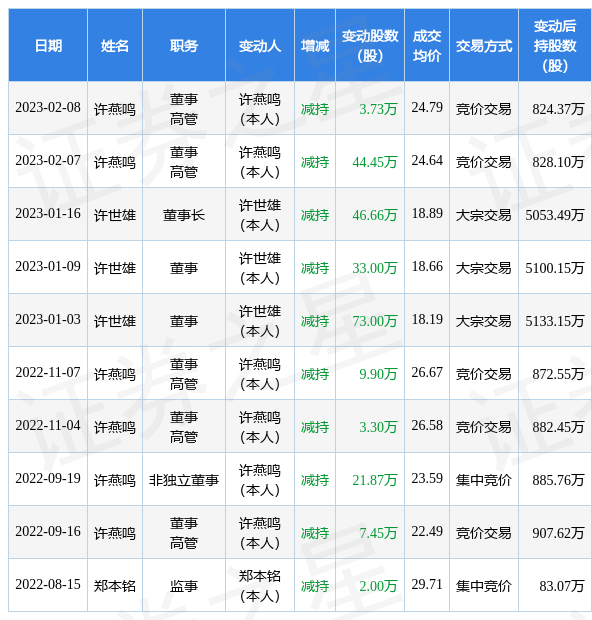Click the 46.66万 share change value
The image size is (592, 620).
(374, 215)
